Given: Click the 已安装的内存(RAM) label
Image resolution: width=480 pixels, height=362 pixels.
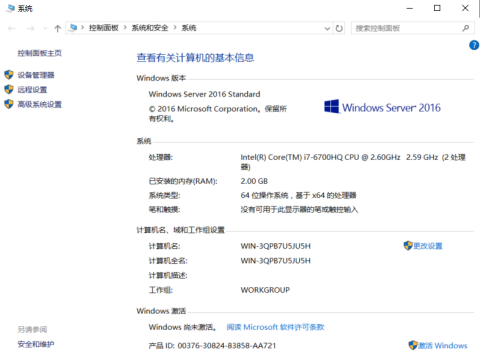Looking at the screenshot, I should [x=183, y=181].
